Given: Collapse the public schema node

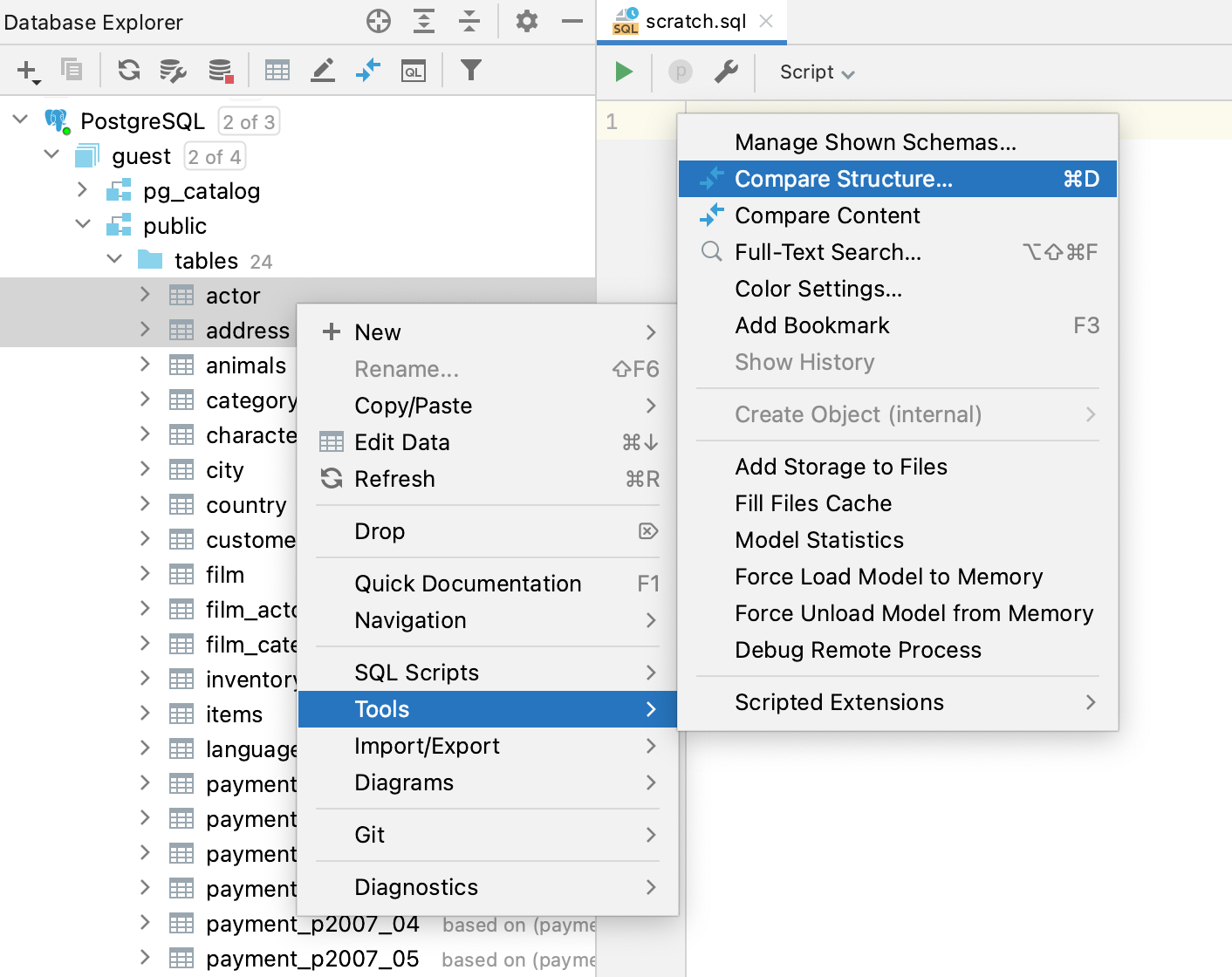Looking at the screenshot, I should click(83, 225).
